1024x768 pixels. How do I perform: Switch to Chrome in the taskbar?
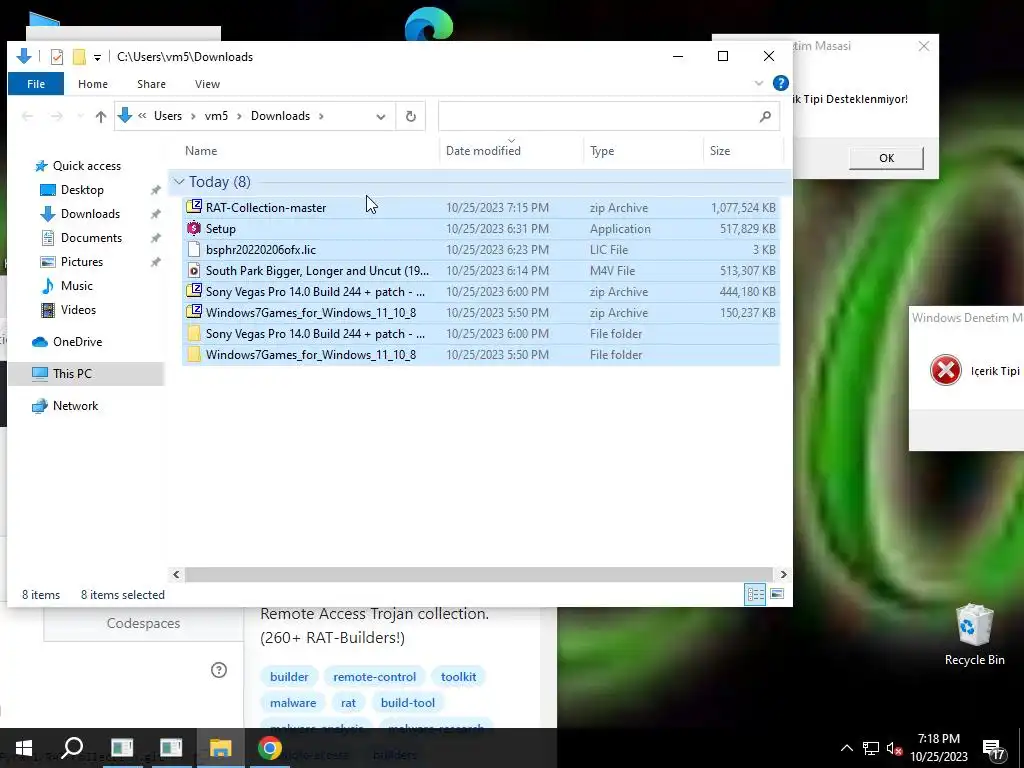[x=270, y=748]
